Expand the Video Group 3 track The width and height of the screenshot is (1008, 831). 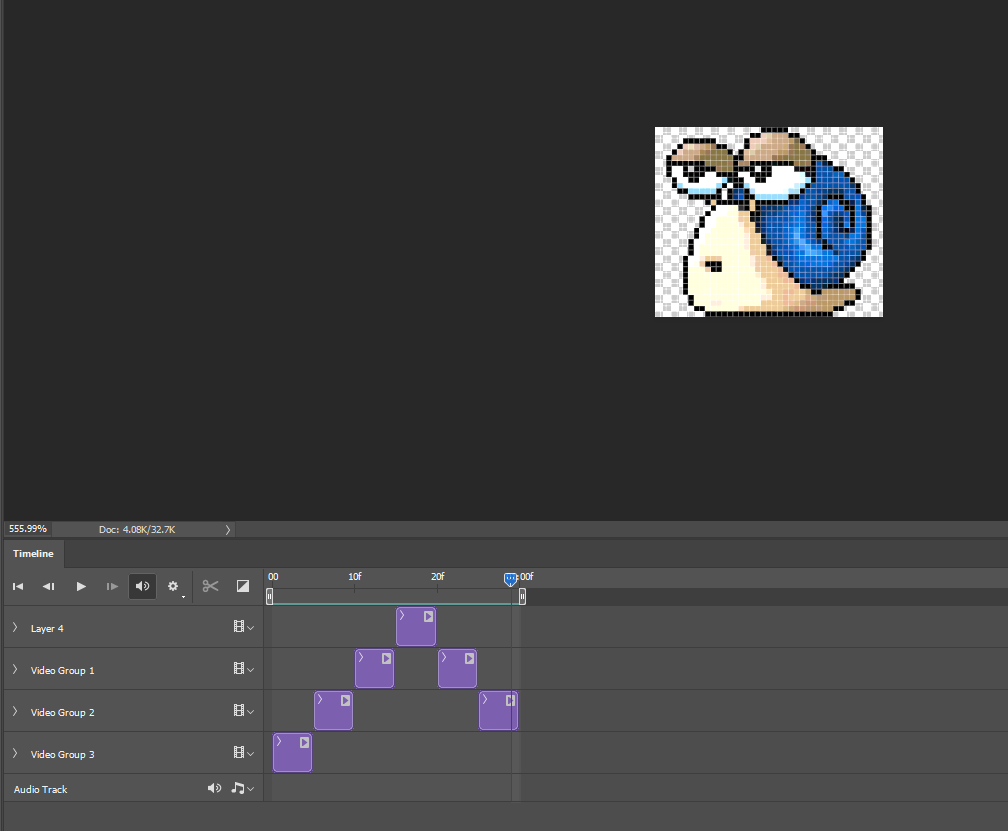15,754
